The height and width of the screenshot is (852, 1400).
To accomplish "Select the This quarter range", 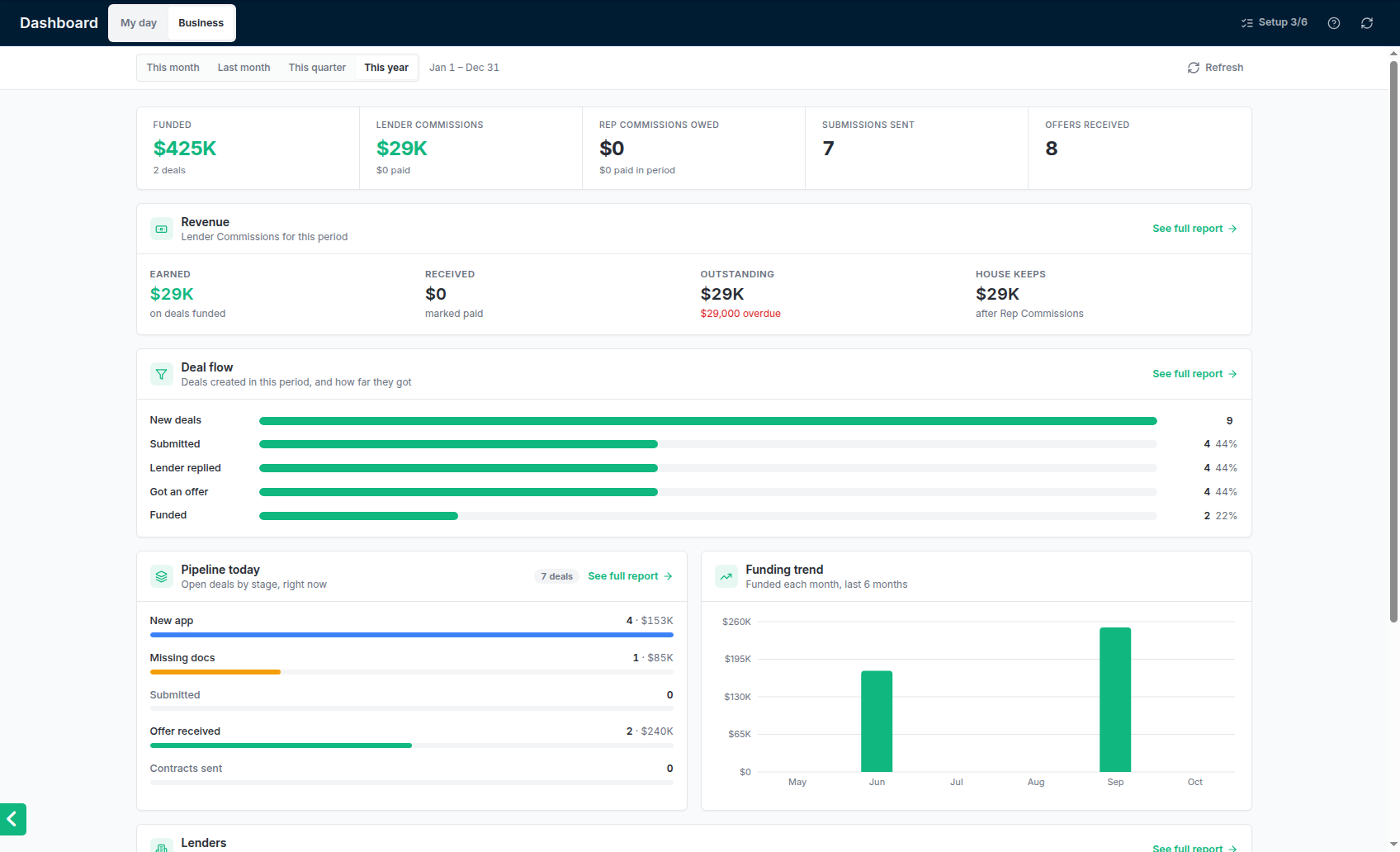I will (317, 68).
